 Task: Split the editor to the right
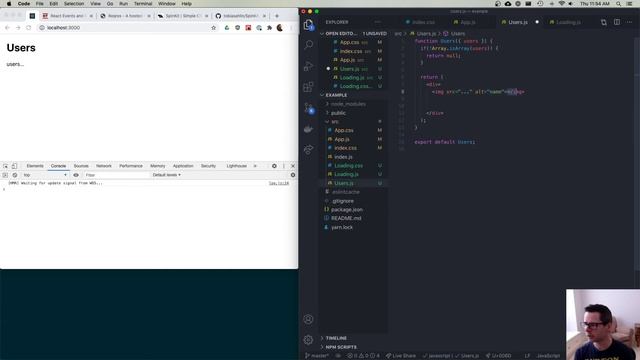coord(617,22)
